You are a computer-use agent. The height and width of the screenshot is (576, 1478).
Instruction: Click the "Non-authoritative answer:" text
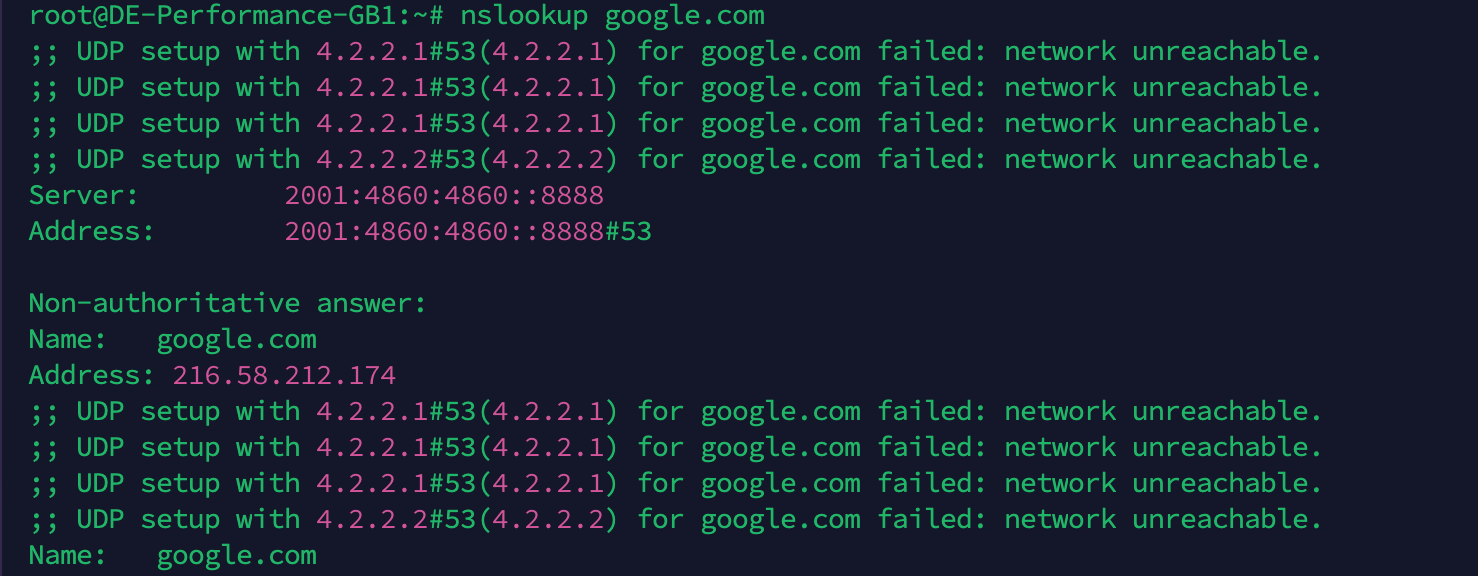[228, 303]
